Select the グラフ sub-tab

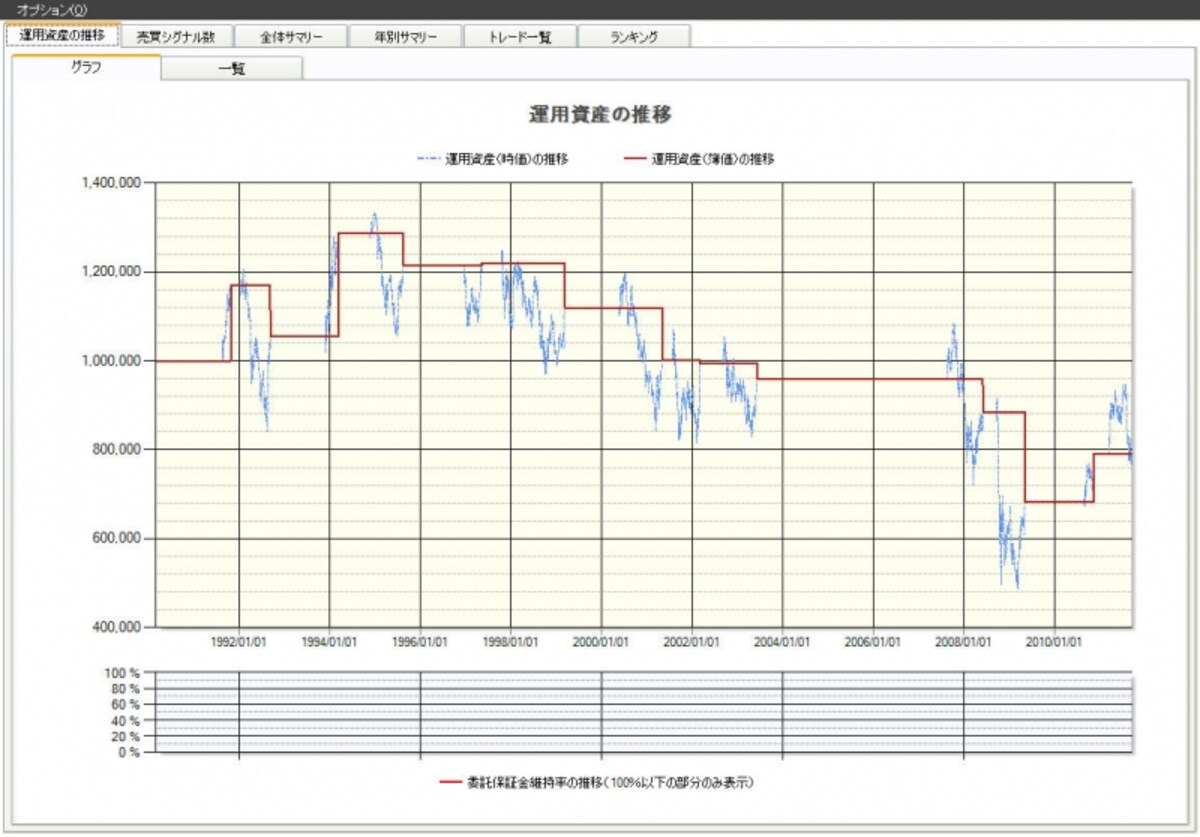coord(86,68)
